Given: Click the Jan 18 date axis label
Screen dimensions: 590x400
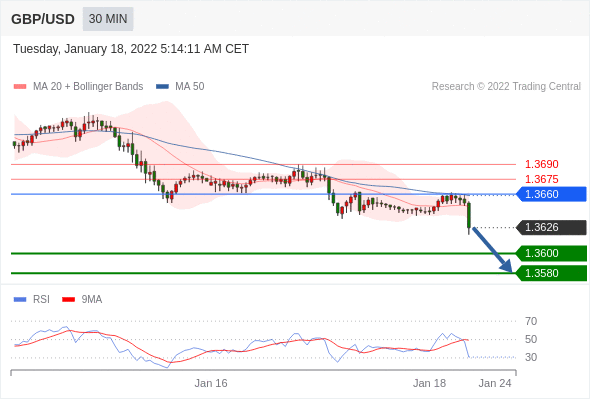Looking at the screenshot, I should [x=429, y=383].
